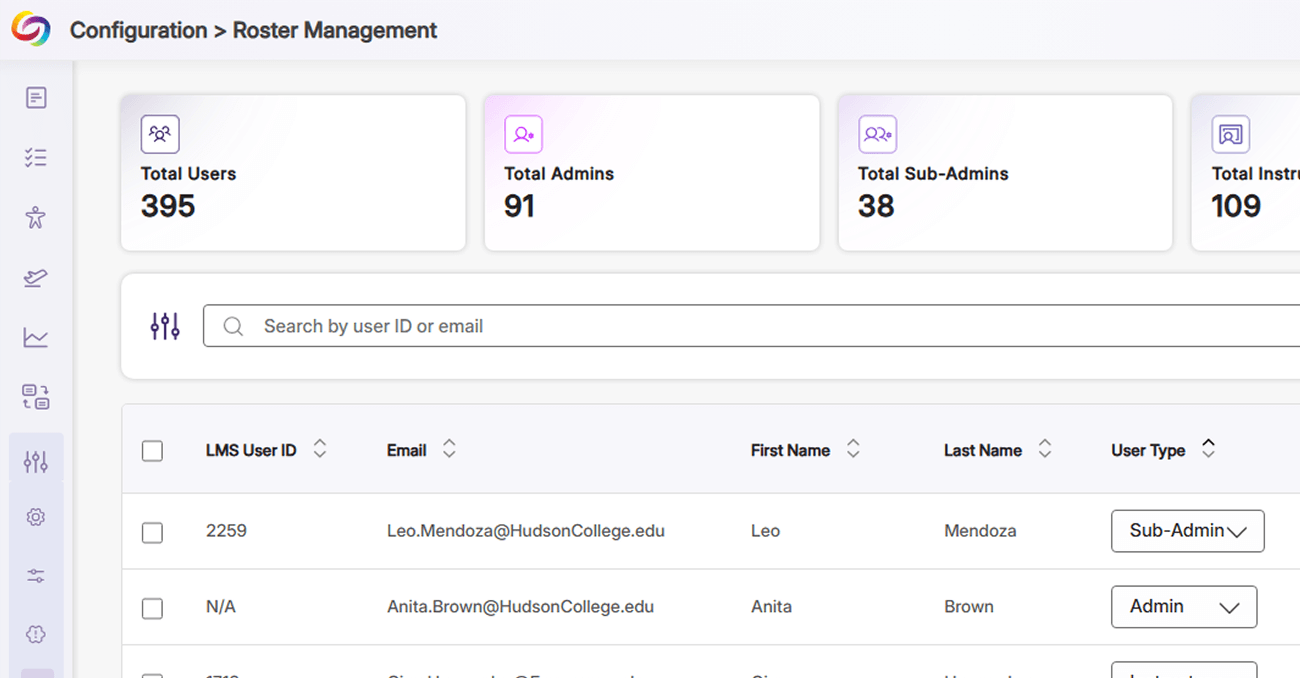This screenshot has height=678, width=1300.
Task: Open the data transfer icon in sidebar
Action: 36,397
